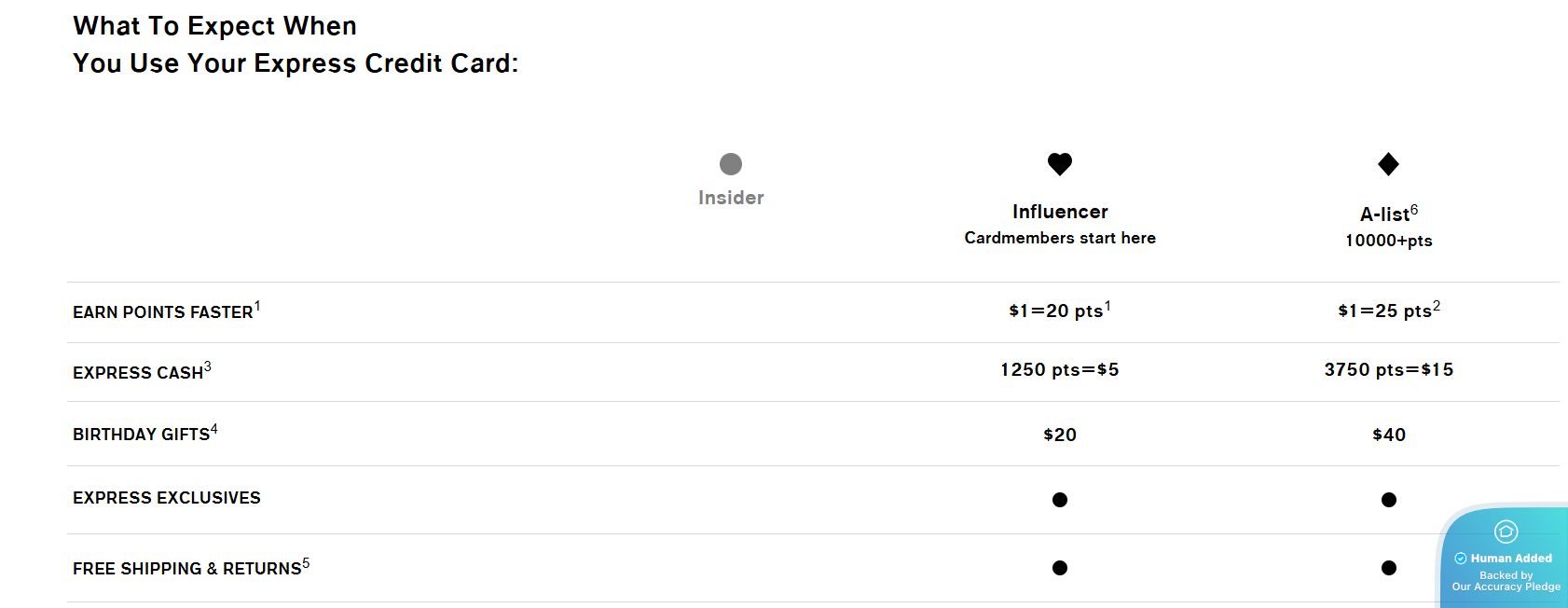Click Influencer dot for Express Exclusives
Image resolution: width=1568 pixels, height=608 pixels.
click(x=1060, y=500)
